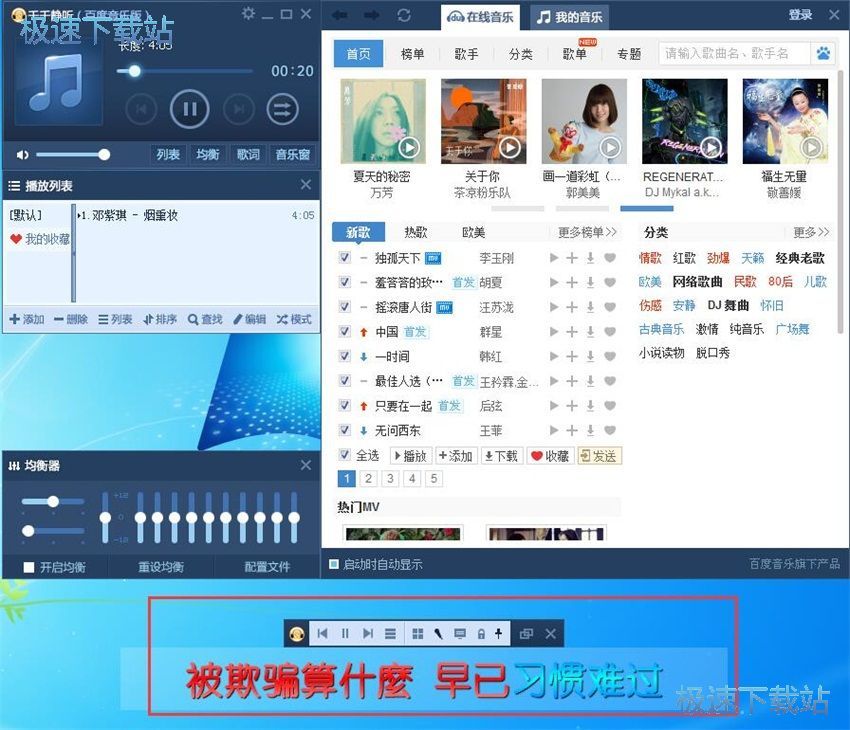This screenshot has width=850, height=730.
Task: Open the MV badge for 独孤天下
Action: point(433,259)
